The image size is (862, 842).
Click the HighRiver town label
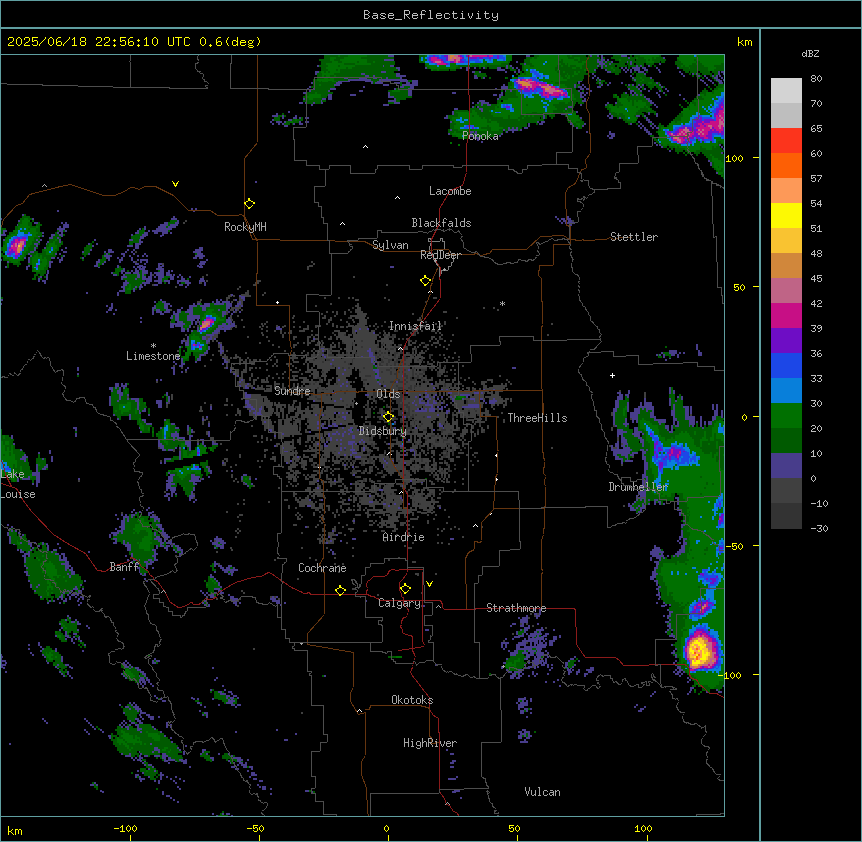(430, 743)
